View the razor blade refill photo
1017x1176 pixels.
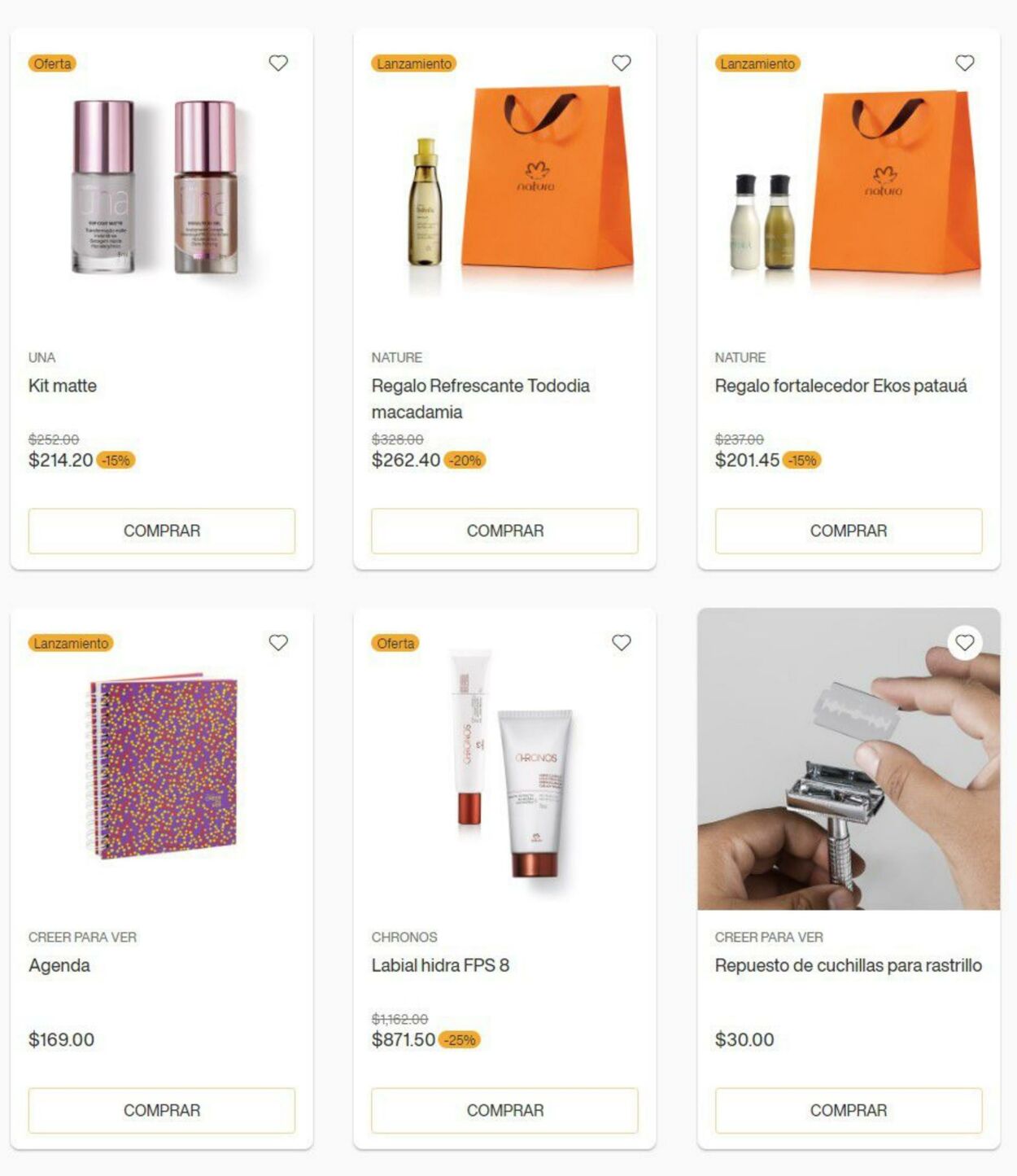point(849,758)
